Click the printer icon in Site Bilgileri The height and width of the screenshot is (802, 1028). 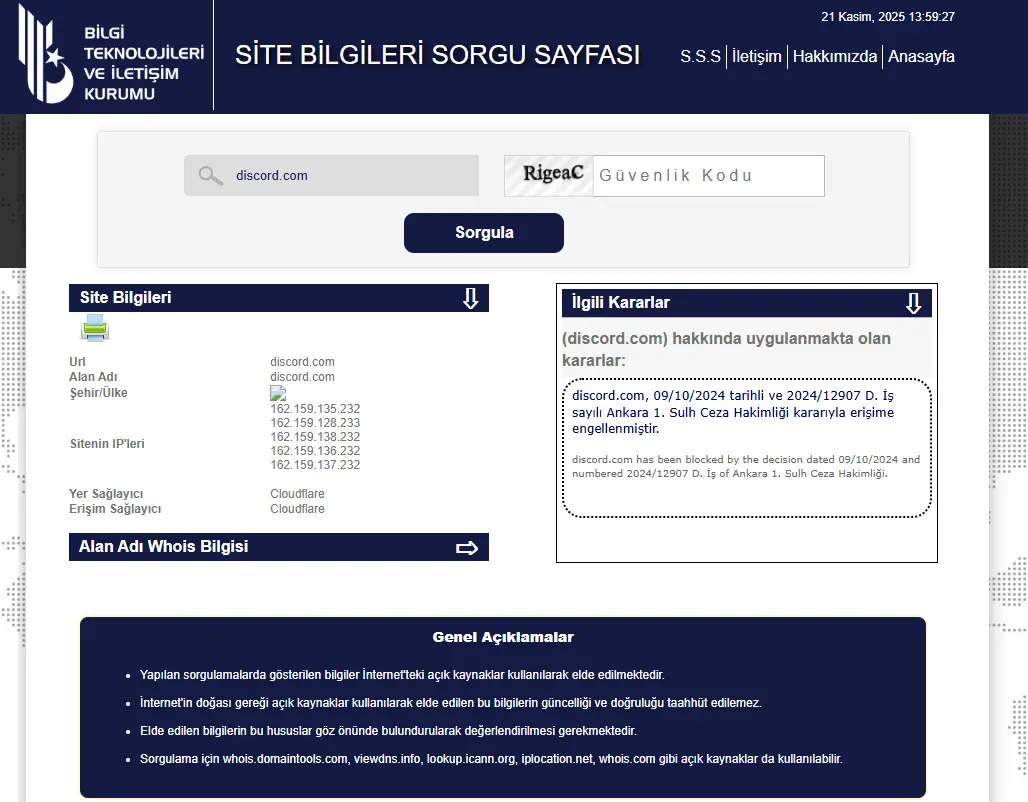click(93, 328)
